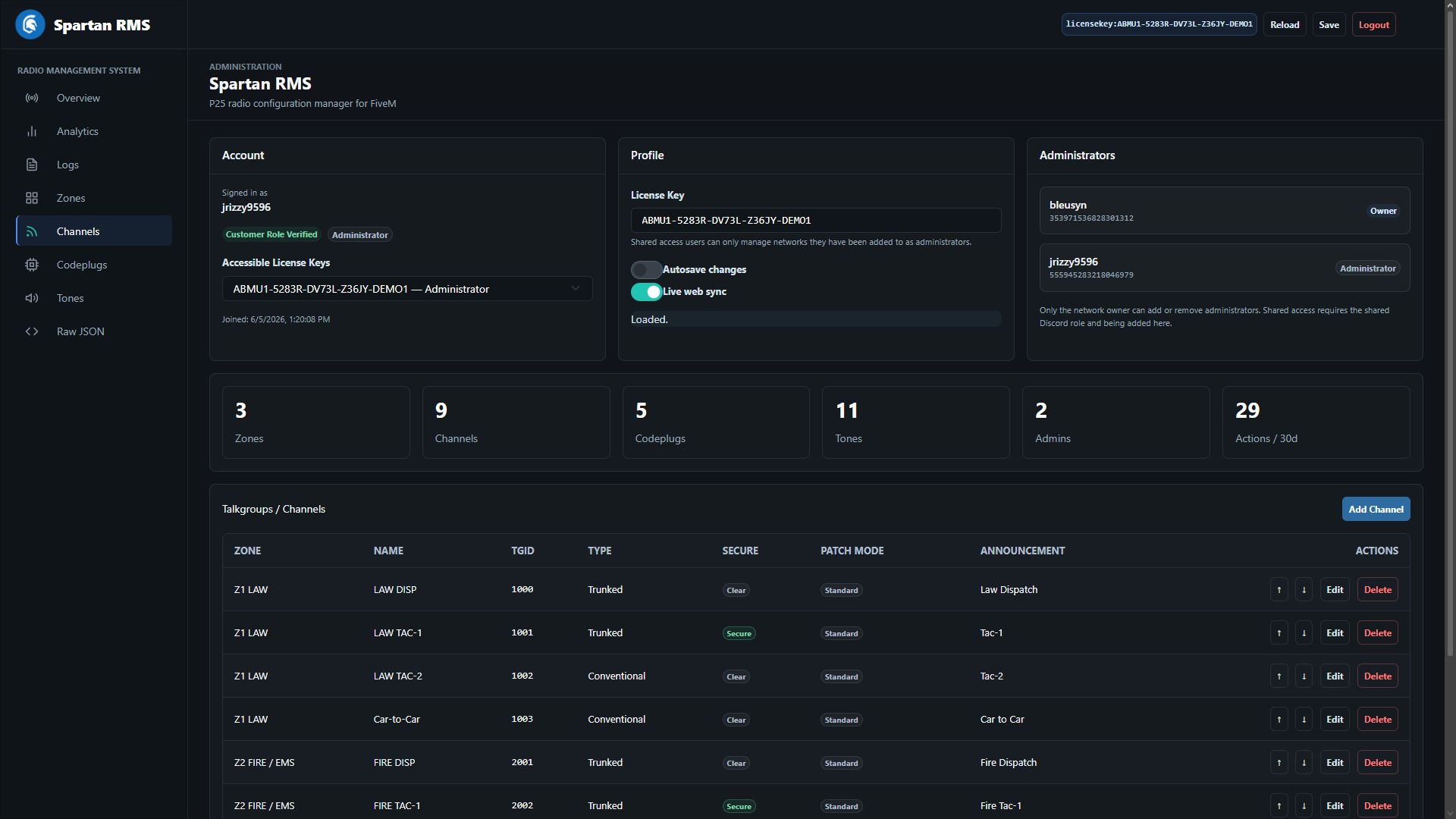Open the Raw JSON view
Viewport: 1456px width, 819px height.
94,331
